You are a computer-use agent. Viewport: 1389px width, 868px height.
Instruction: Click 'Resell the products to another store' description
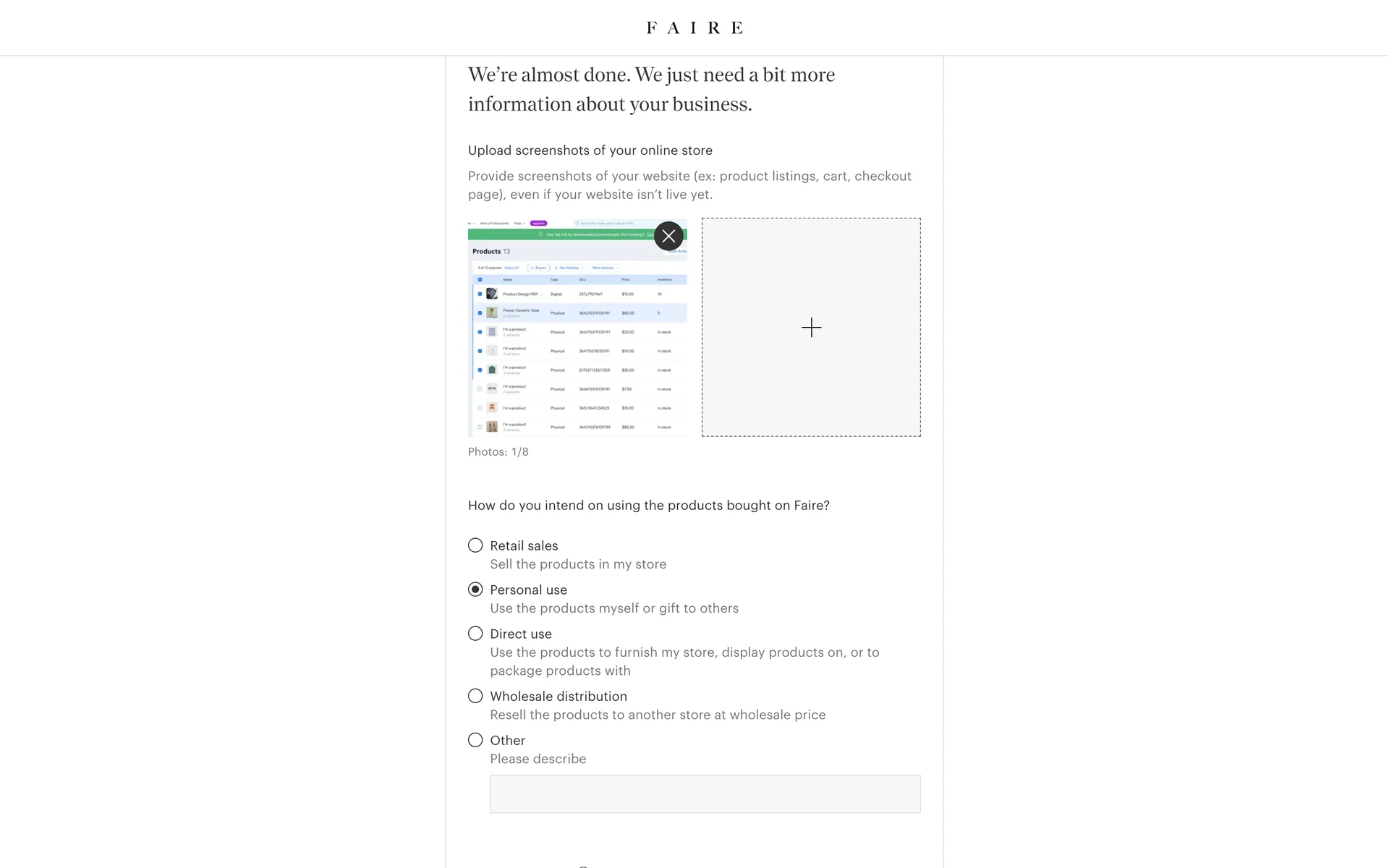[x=657, y=715]
